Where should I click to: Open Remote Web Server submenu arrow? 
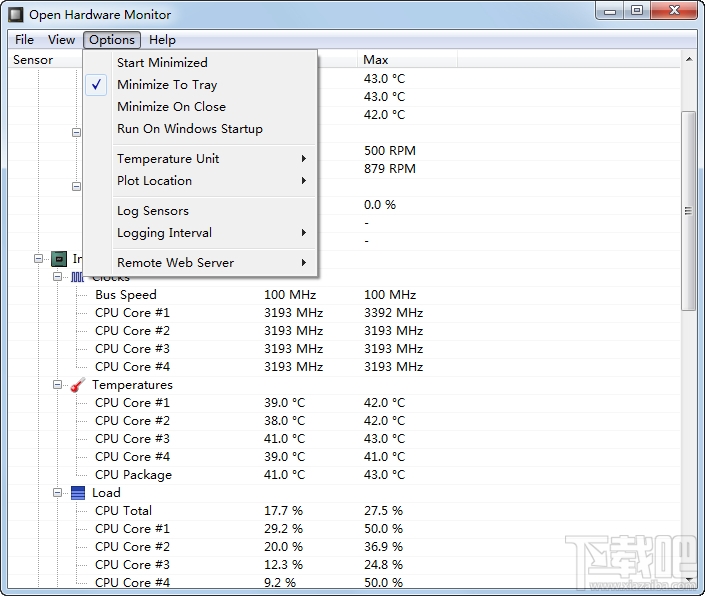[x=304, y=262]
